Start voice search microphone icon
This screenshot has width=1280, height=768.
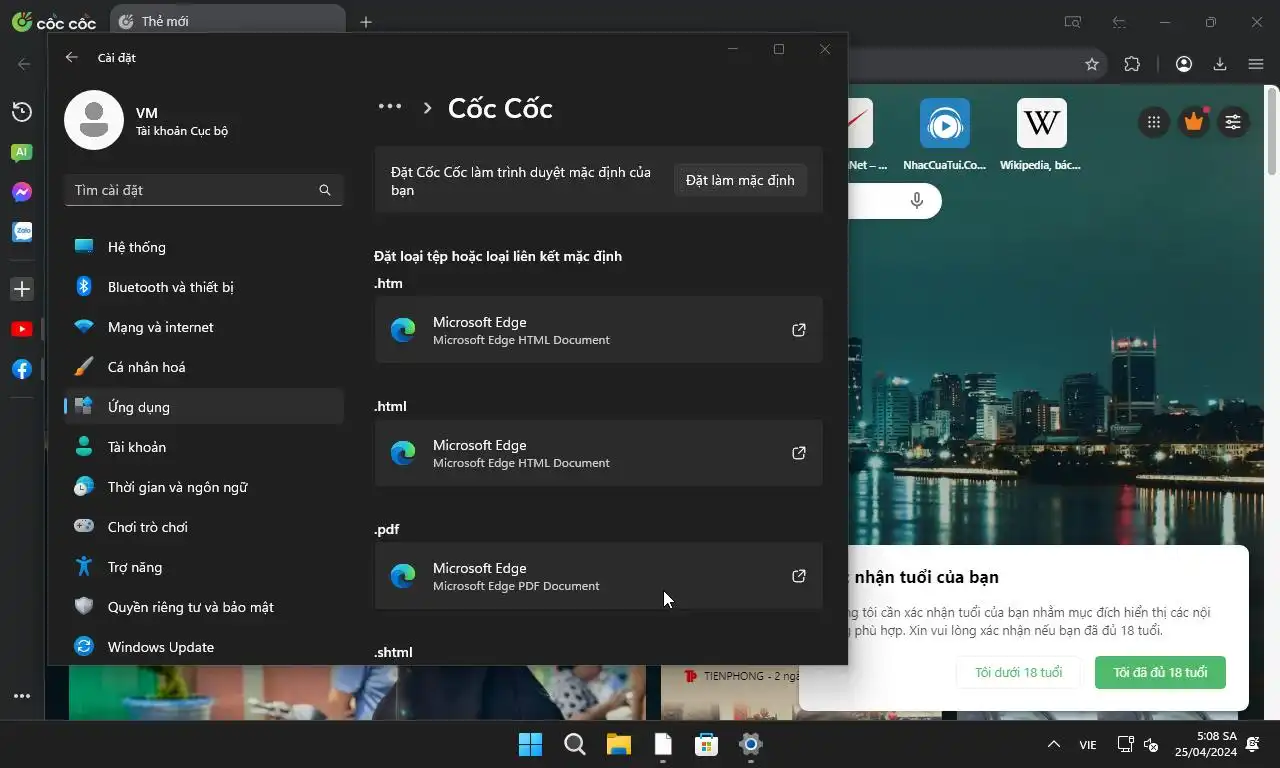(x=917, y=201)
